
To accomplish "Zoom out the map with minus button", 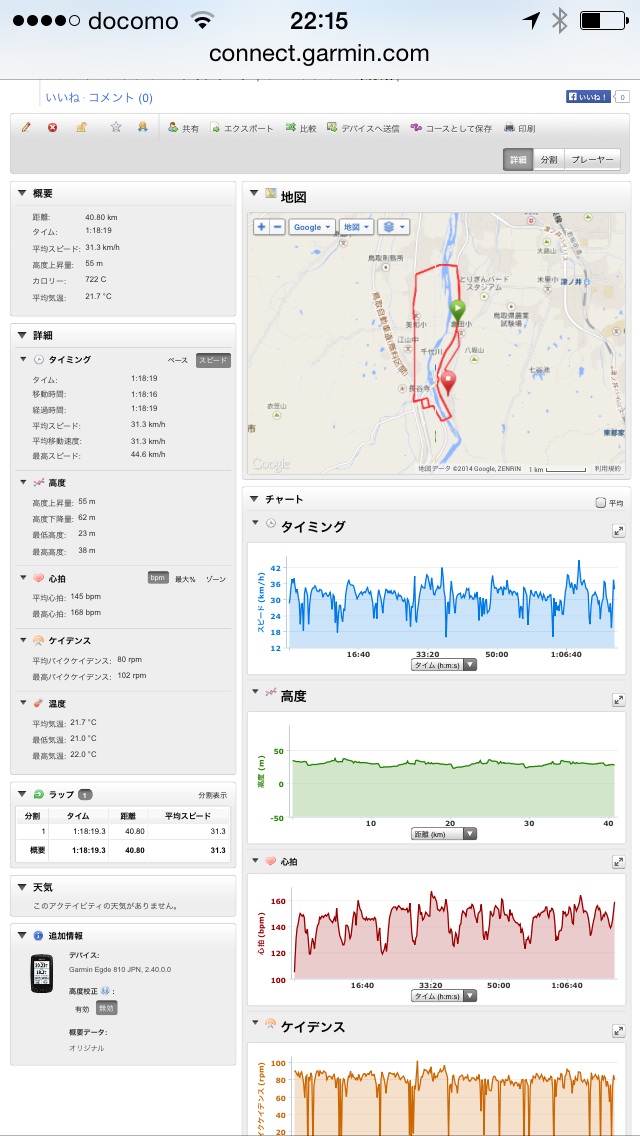I will tap(277, 227).
